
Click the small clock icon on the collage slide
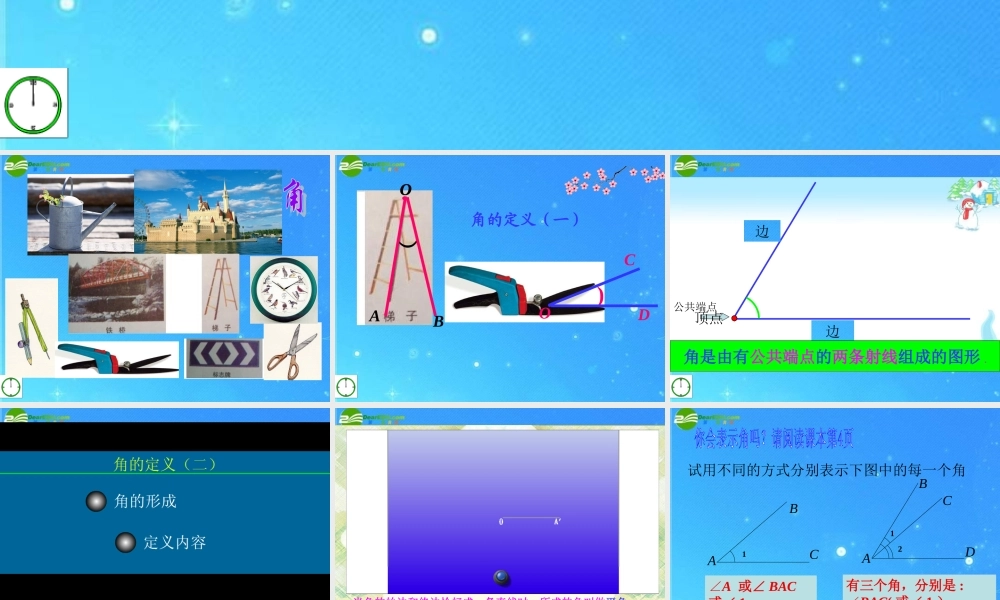point(11,387)
